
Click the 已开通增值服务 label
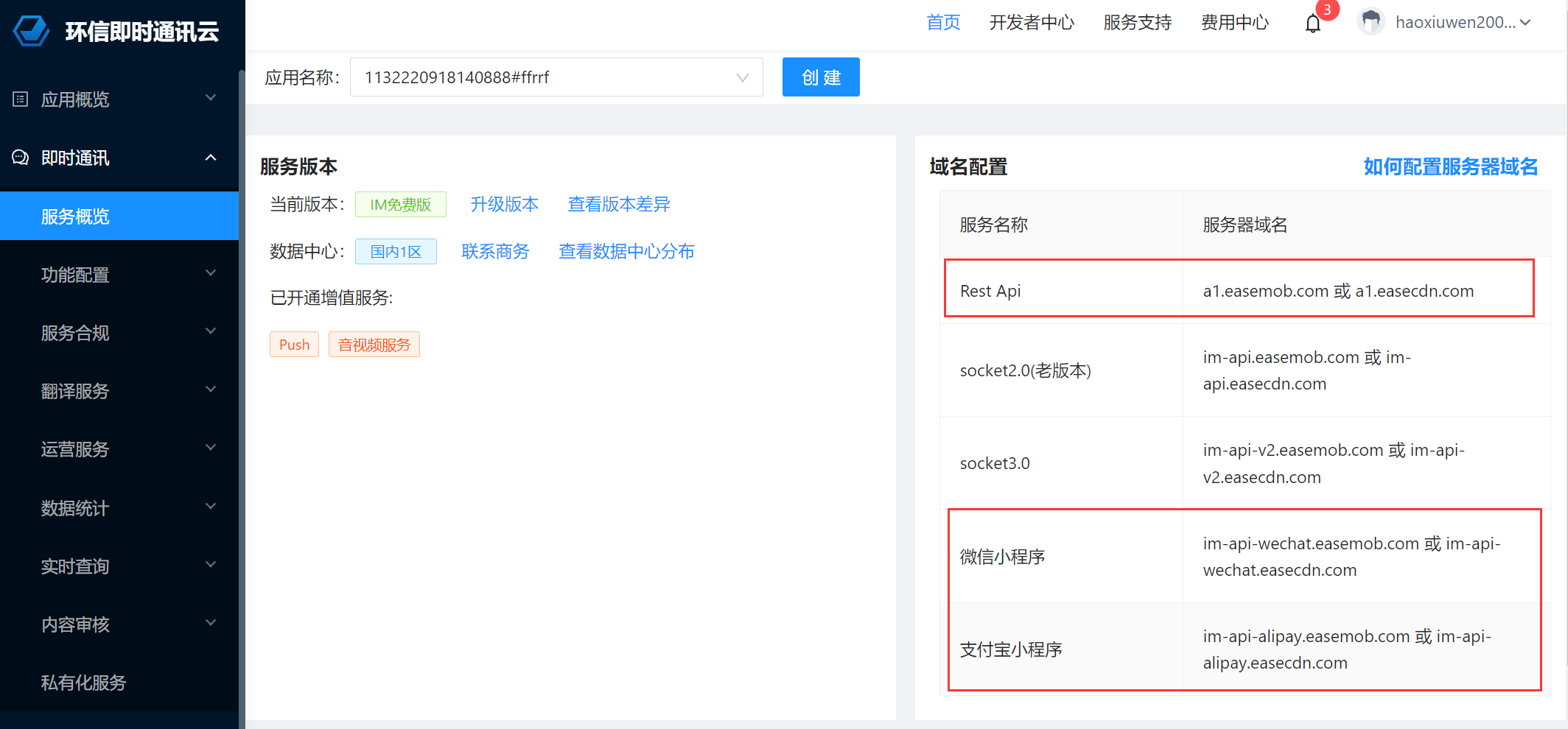(332, 297)
